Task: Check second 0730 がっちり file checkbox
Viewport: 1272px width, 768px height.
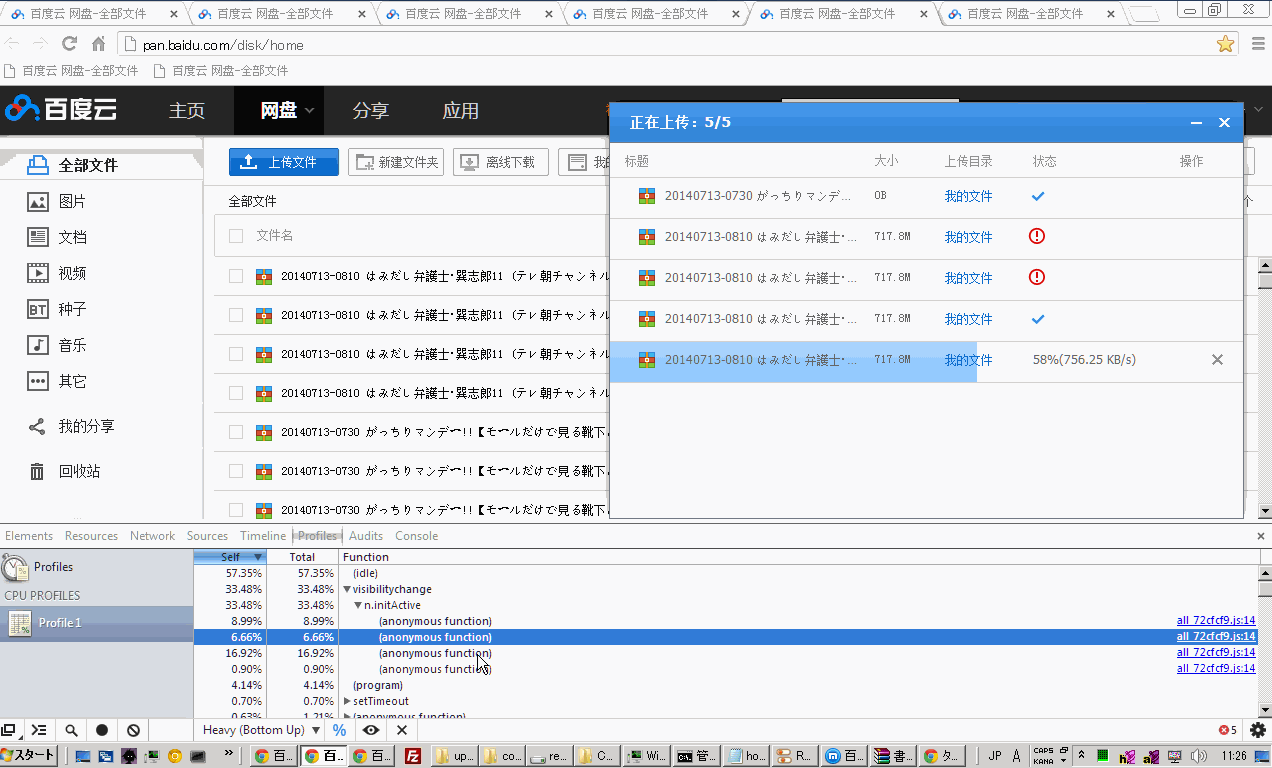Action: click(236, 471)
